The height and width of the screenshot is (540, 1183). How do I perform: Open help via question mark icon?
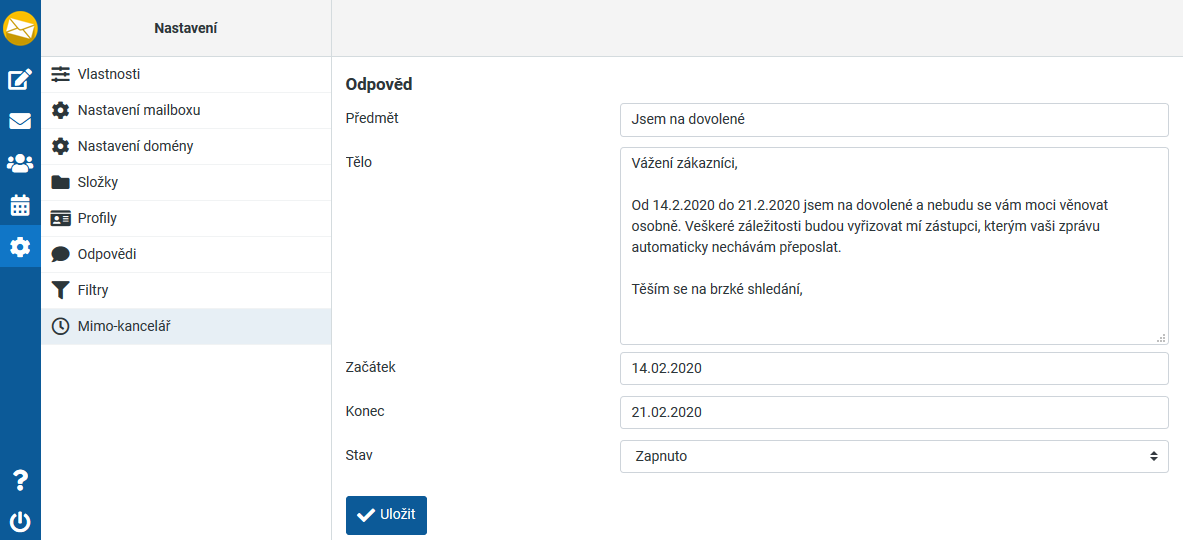[20, 480]
